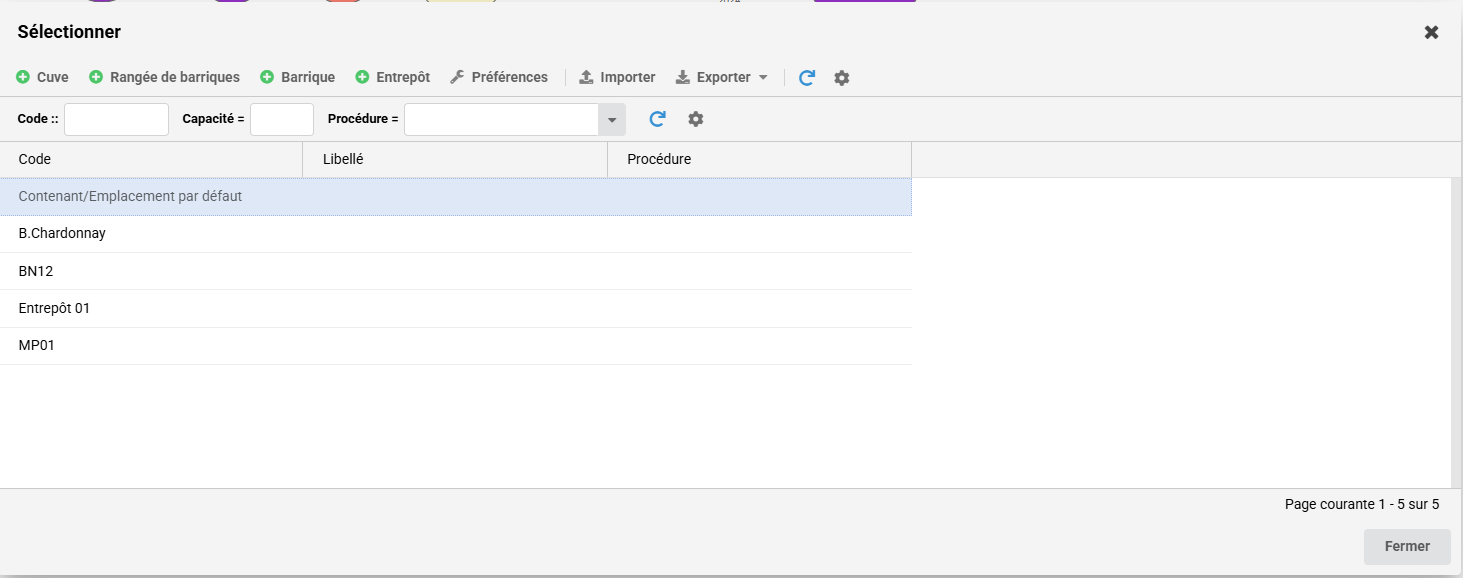Screen dimensions: 1463x578
Task: Add a new Rangée de barriques
Action: tap(165, 77)
